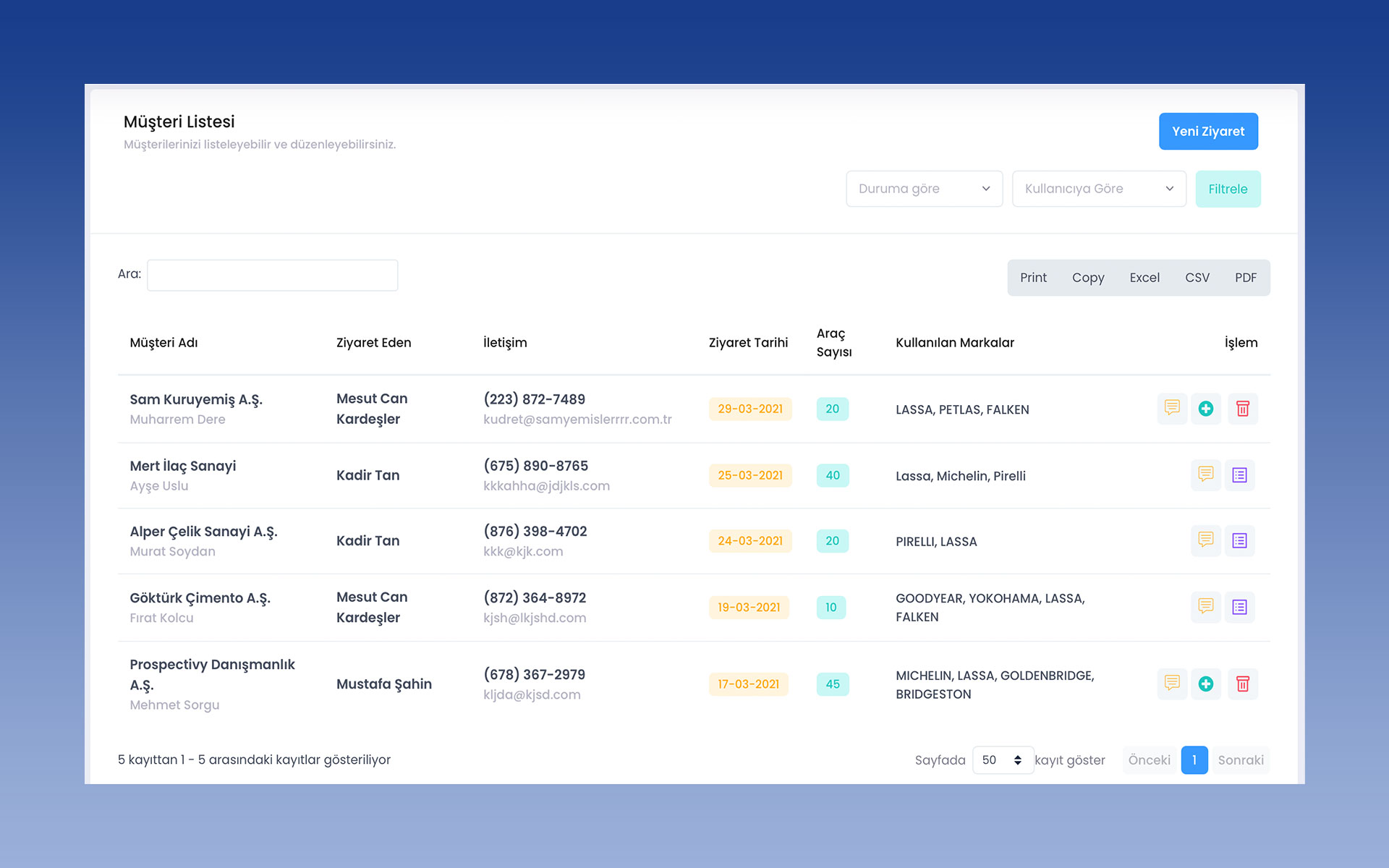Click visitor name Mustafa Şahin

pyautogui.click(x=384, y=684)
